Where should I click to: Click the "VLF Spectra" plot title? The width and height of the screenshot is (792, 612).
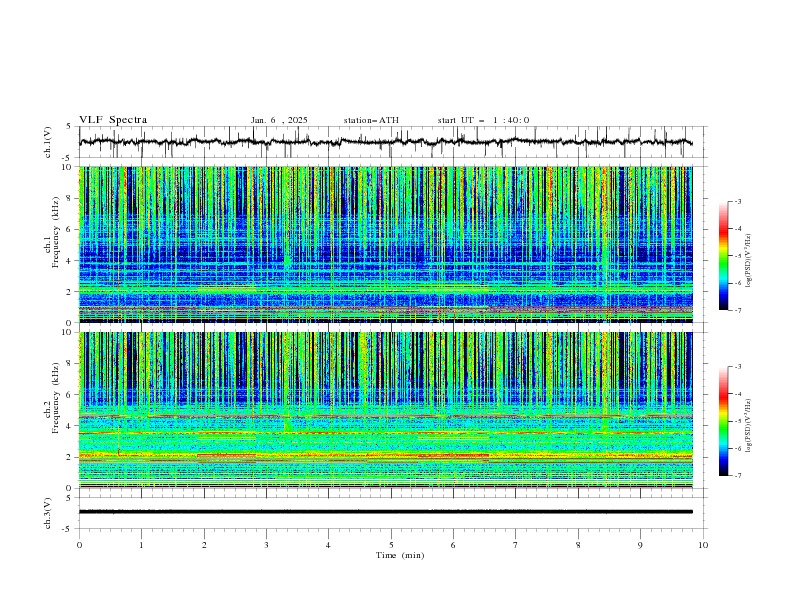pyautogui.click(x=113, y=120)
